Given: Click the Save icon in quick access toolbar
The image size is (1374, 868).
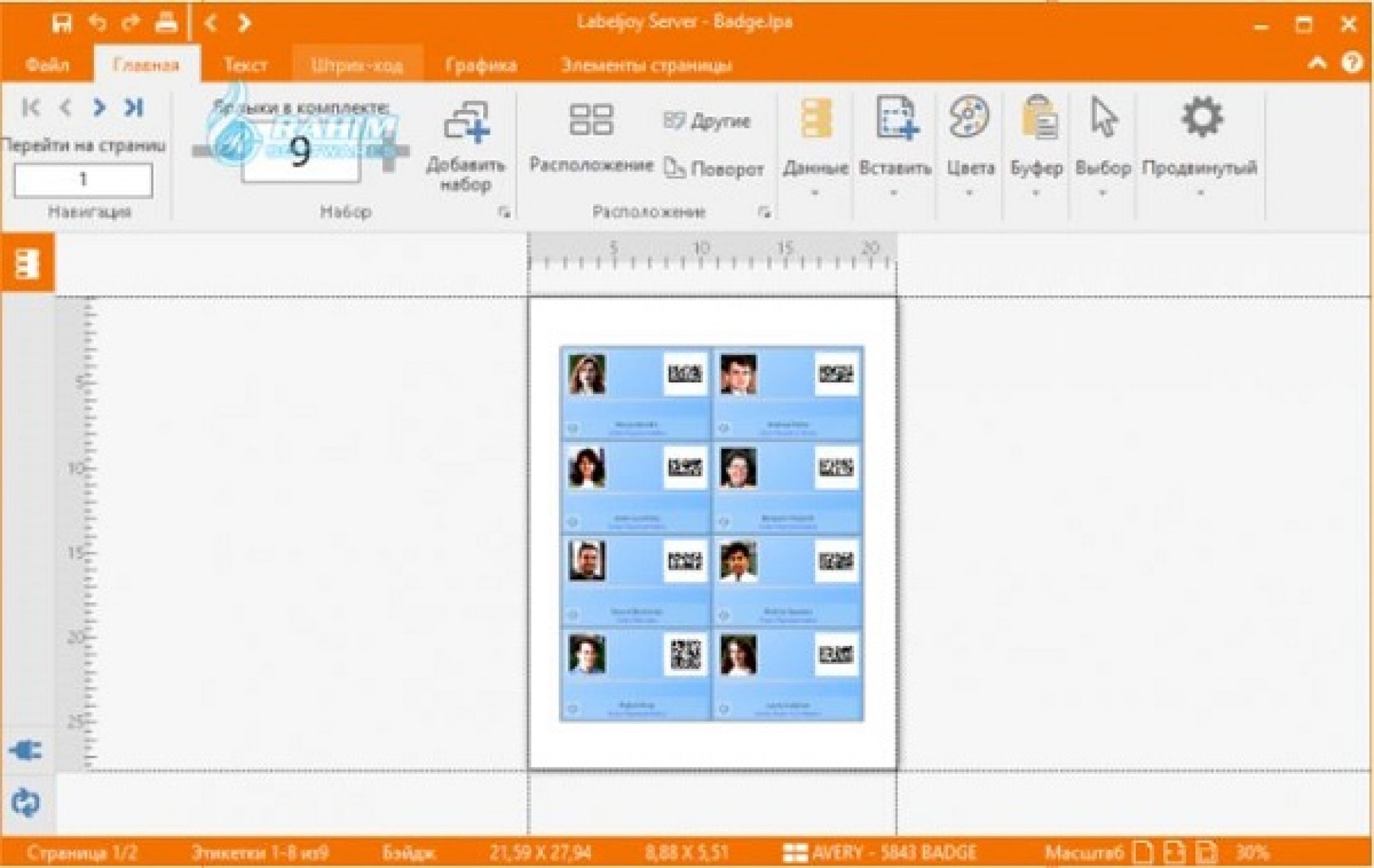Looking at the screenshot, I should pos(62,24).
